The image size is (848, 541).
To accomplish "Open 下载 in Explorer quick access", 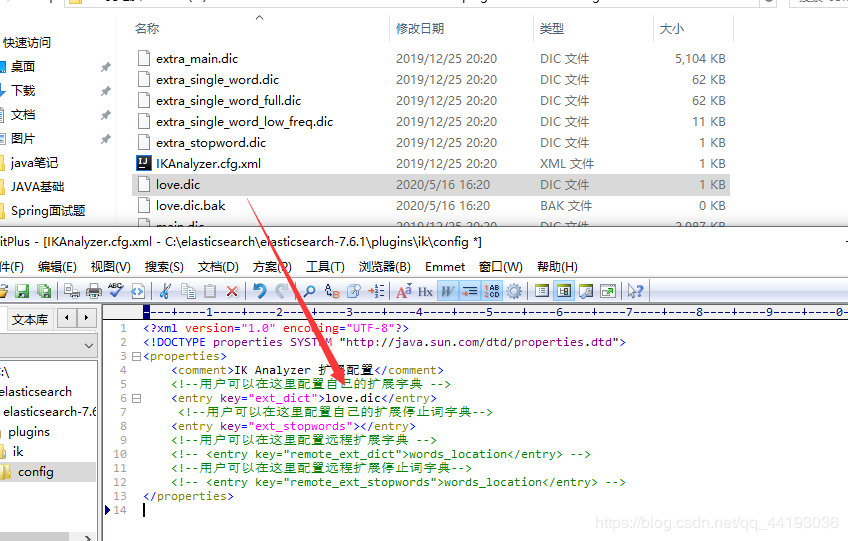I will pos(23,90).
